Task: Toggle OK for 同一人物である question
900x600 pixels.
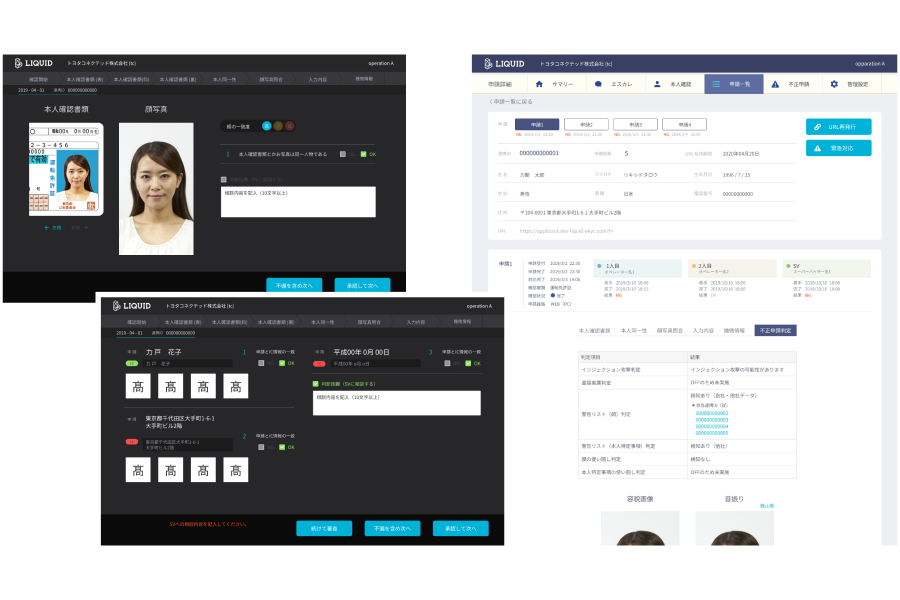Action: [x=363, y=154]
